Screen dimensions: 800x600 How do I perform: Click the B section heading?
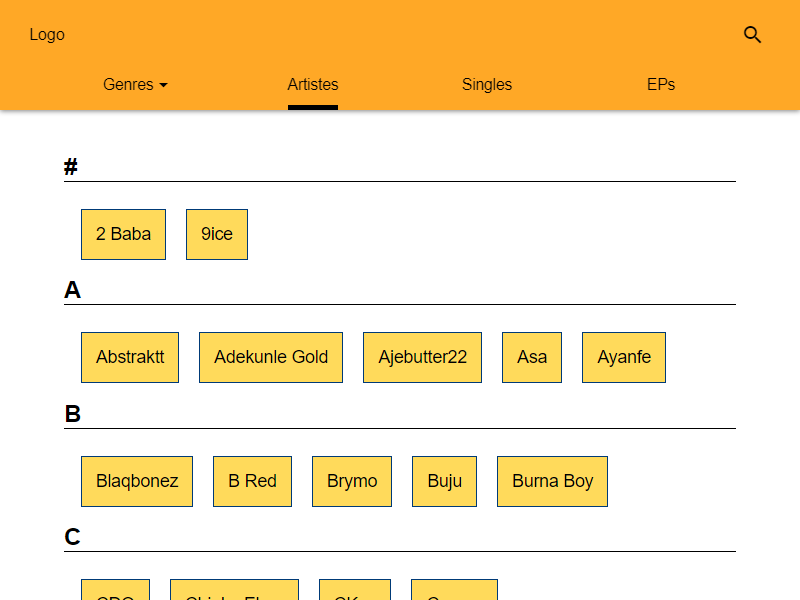pos(72,414)
